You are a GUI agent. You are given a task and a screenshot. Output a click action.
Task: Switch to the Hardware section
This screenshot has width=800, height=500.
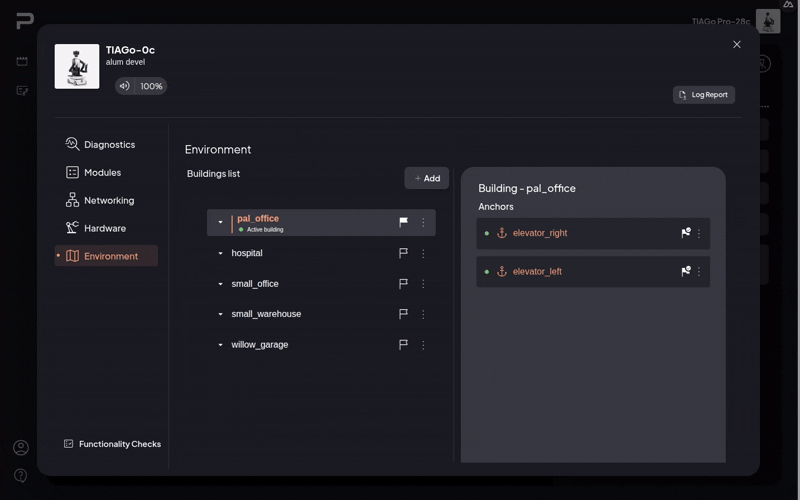(96, 228)
